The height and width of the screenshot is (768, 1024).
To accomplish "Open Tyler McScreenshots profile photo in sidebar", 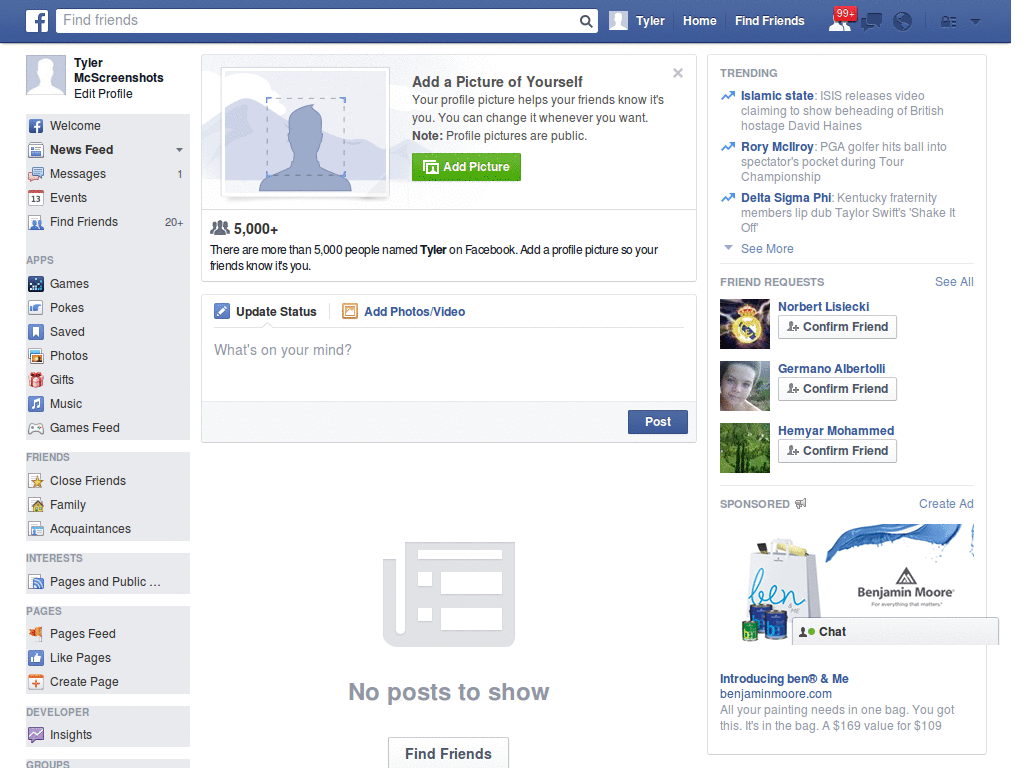I will (46, 75).
